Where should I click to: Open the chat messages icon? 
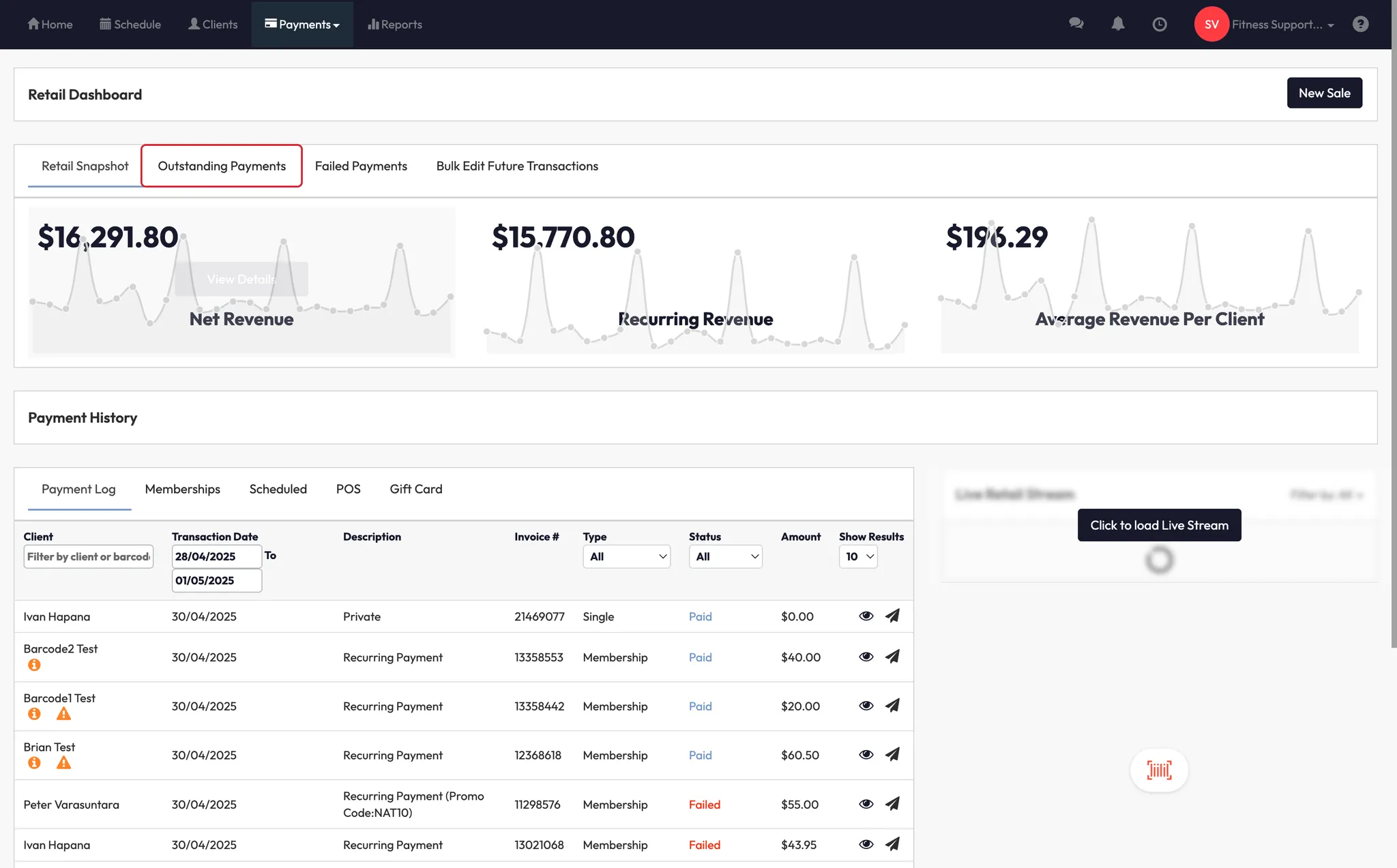1076,24
